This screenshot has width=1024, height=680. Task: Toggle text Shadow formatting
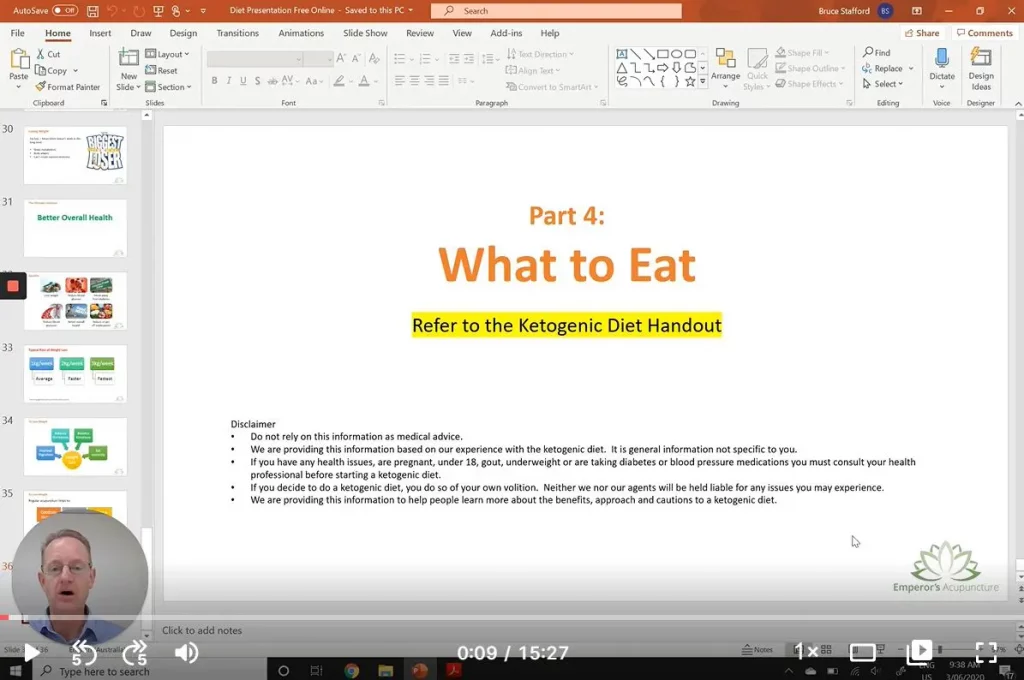click(257, 81)
